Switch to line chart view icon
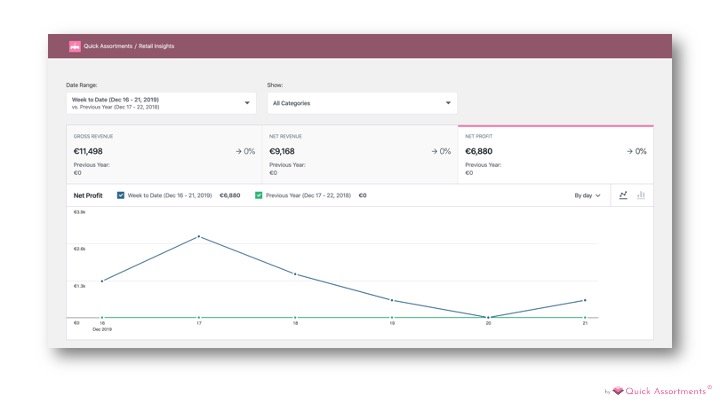Image resolution: width=720 pixels, height=405 pixels. pyautogui.click(x=623, y=195)
